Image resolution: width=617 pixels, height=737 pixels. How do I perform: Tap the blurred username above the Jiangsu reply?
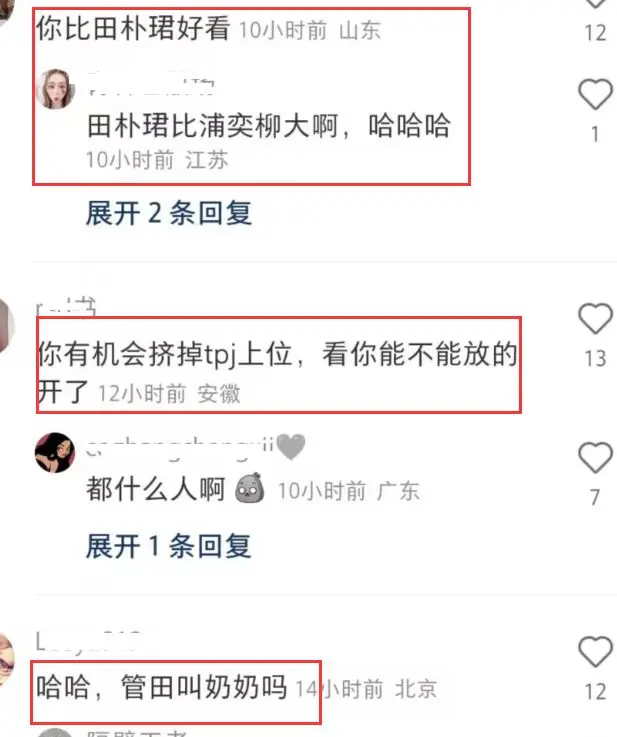[x=151, y=85]
